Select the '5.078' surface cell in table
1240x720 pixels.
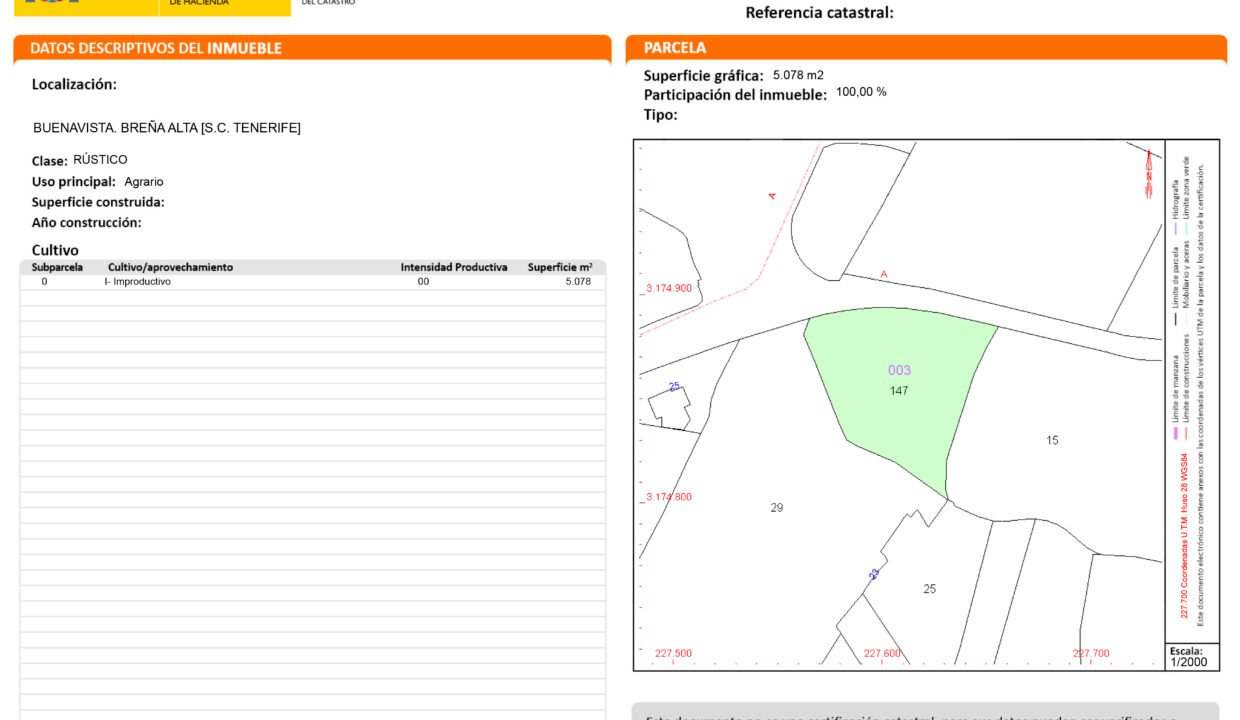coord(578,282)
